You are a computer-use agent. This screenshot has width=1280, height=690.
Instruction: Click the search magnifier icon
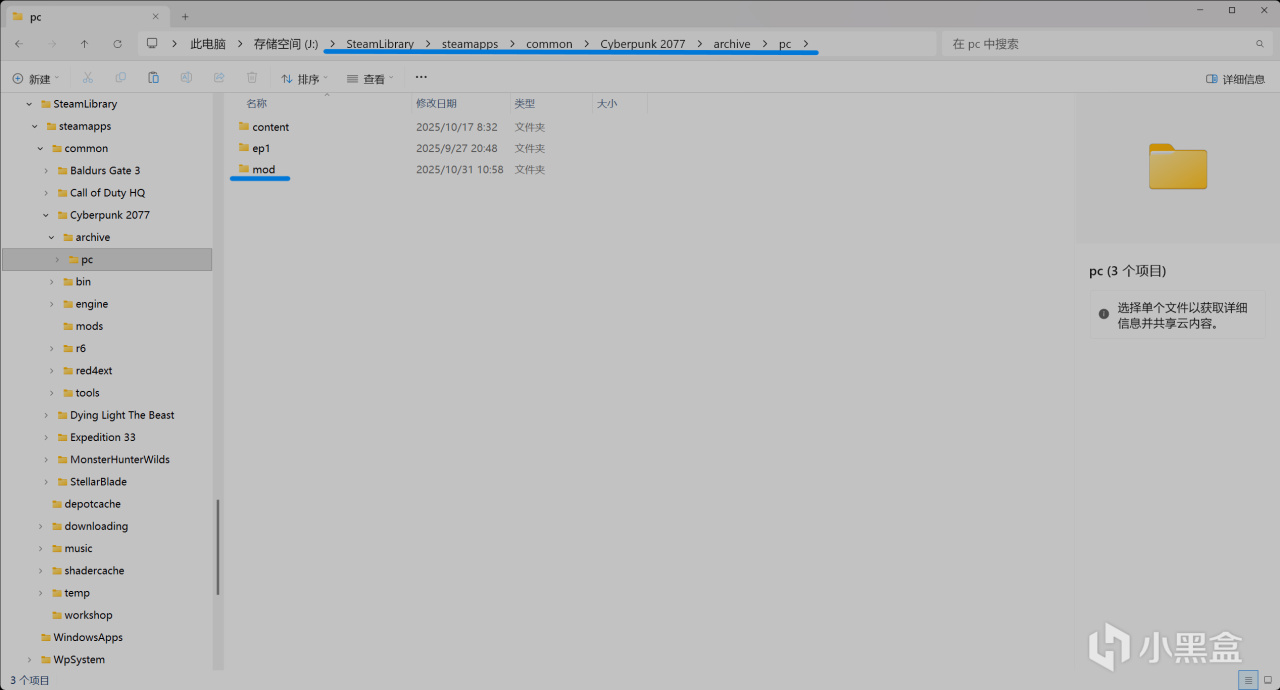pos(1260,44)
